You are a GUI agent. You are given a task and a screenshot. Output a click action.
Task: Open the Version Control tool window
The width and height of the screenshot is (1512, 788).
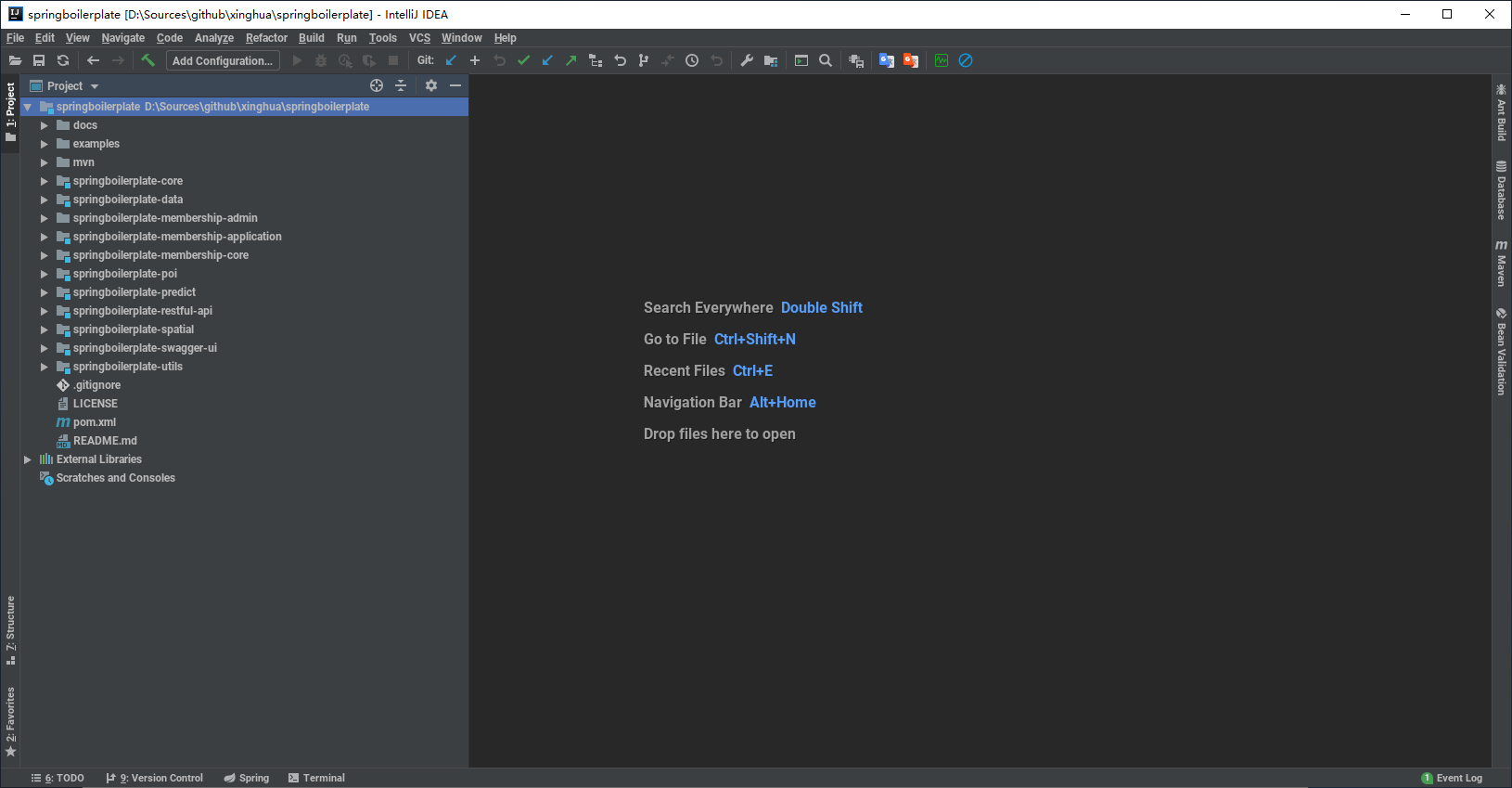tap(154, 778)
